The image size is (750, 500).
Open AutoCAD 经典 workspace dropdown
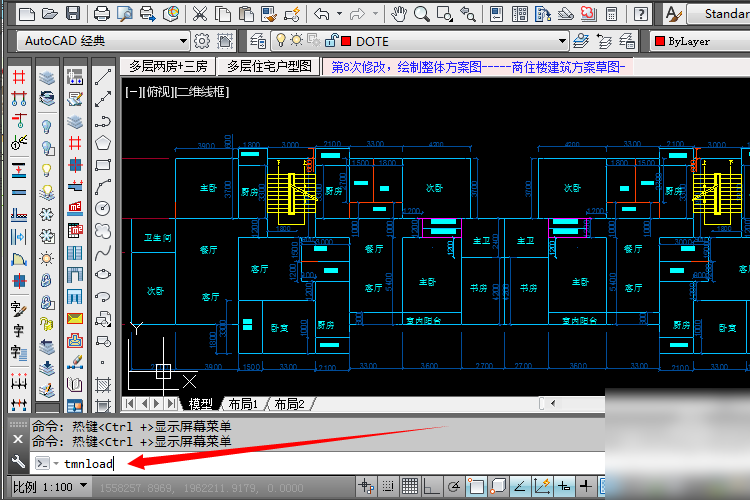point(102,41)
